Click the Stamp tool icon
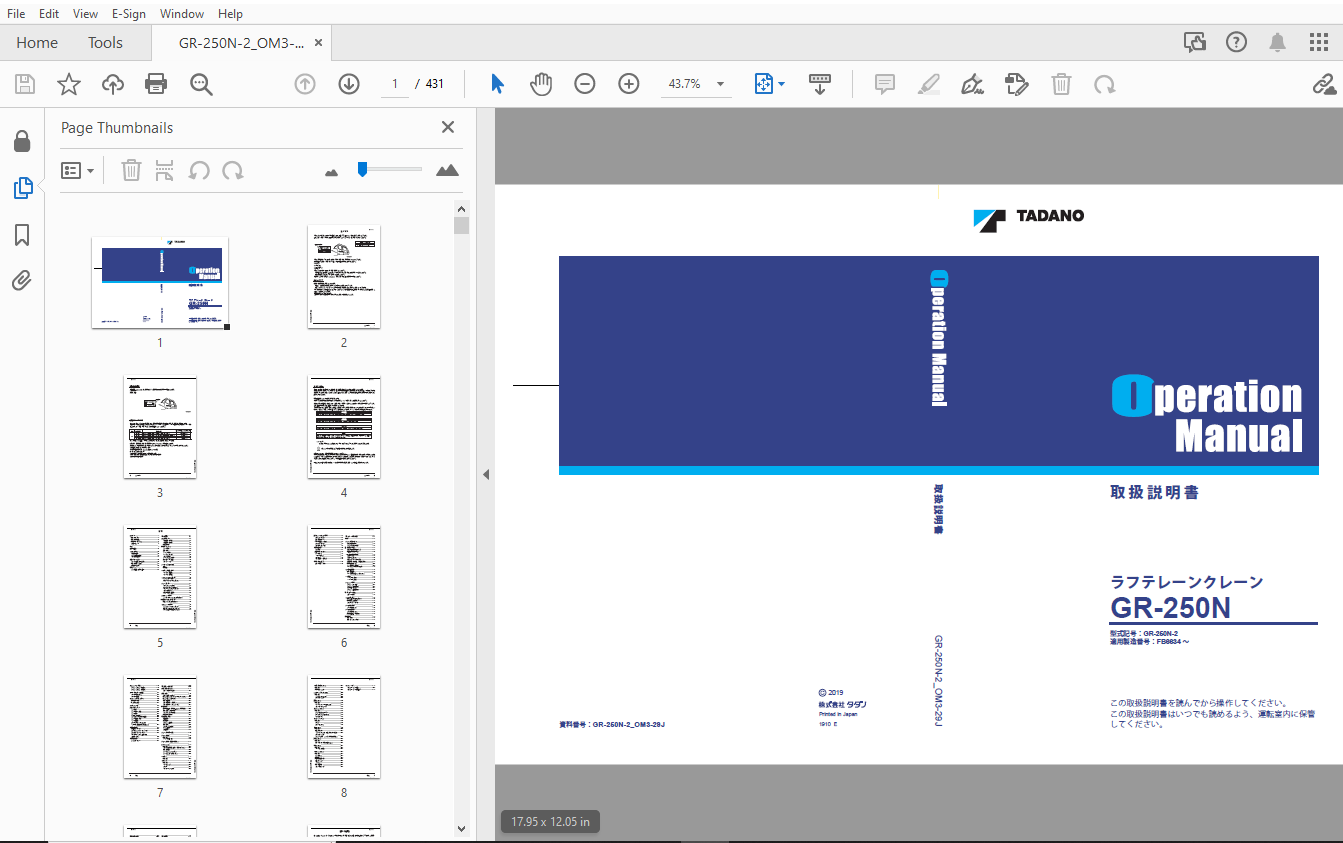This screenshot has width=1343, height=843. point(1017,84)
